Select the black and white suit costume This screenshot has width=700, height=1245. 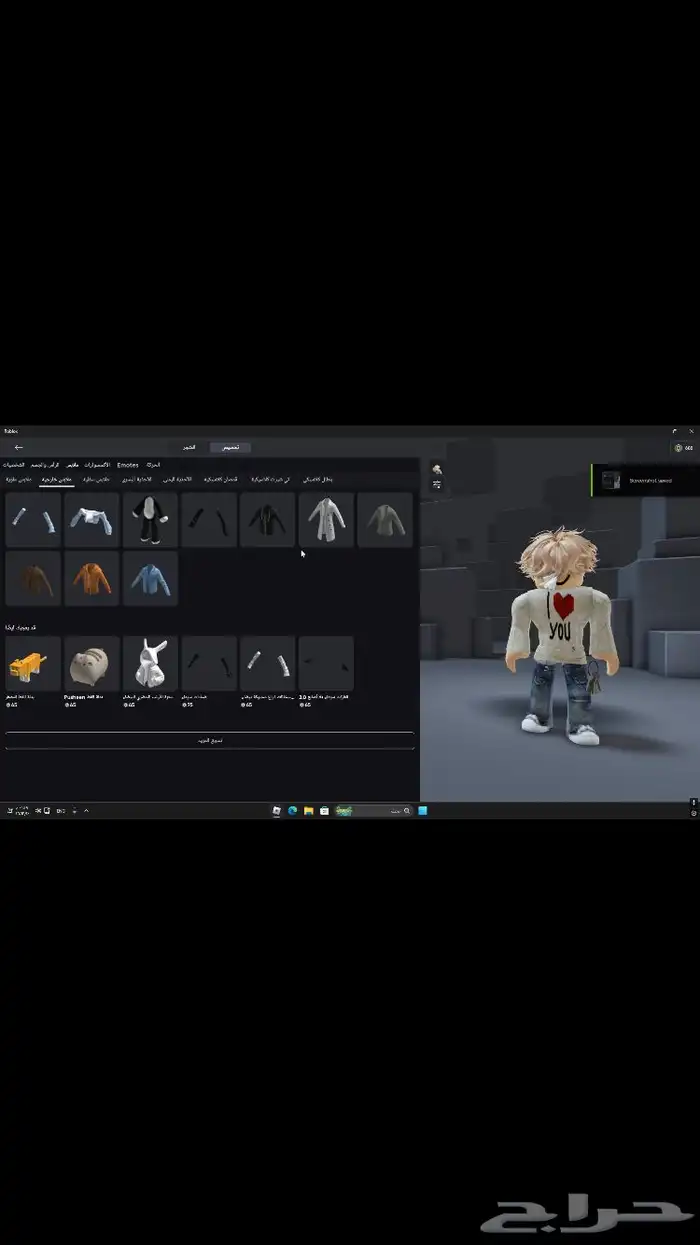pyautogui.click(x=150, y=519)
